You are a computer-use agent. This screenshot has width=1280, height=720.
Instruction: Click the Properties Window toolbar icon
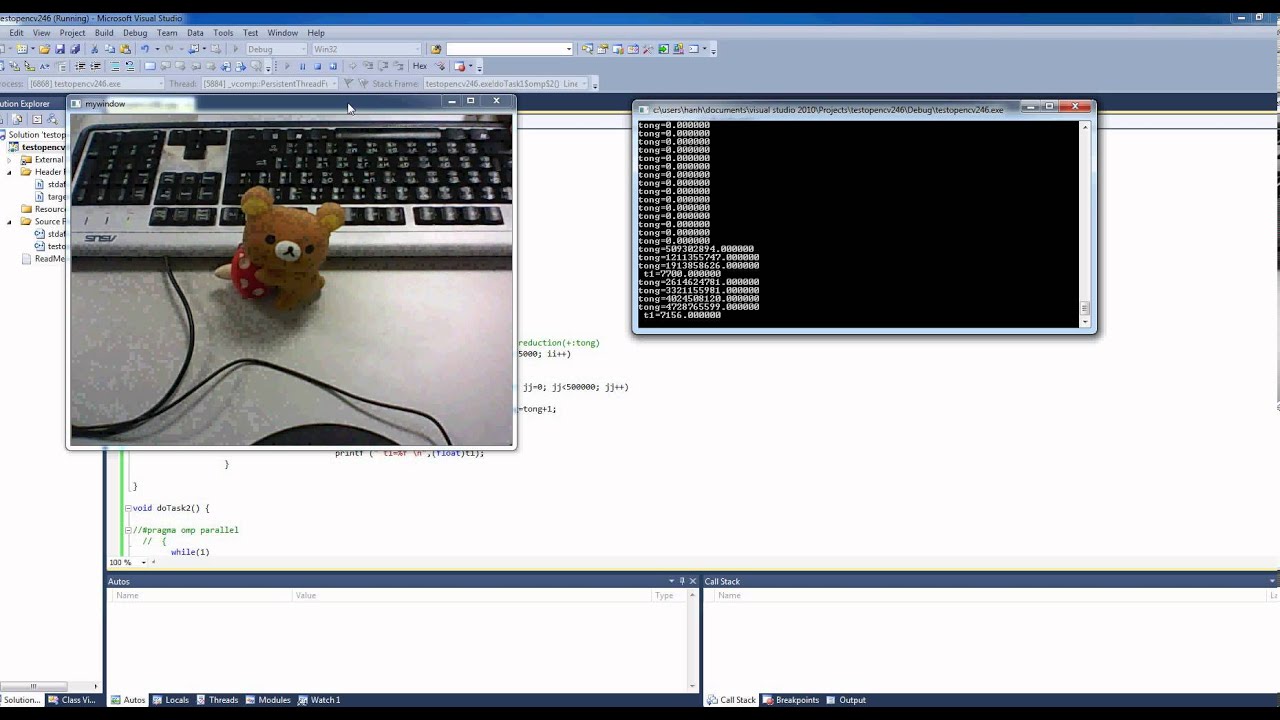point(602,49)
